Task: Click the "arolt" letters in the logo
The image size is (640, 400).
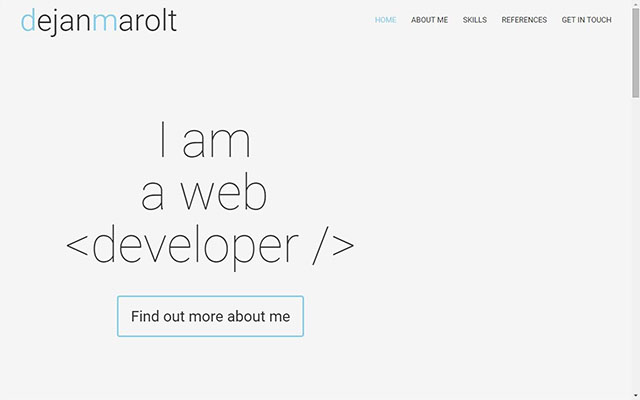Action: tap(147, 20)
